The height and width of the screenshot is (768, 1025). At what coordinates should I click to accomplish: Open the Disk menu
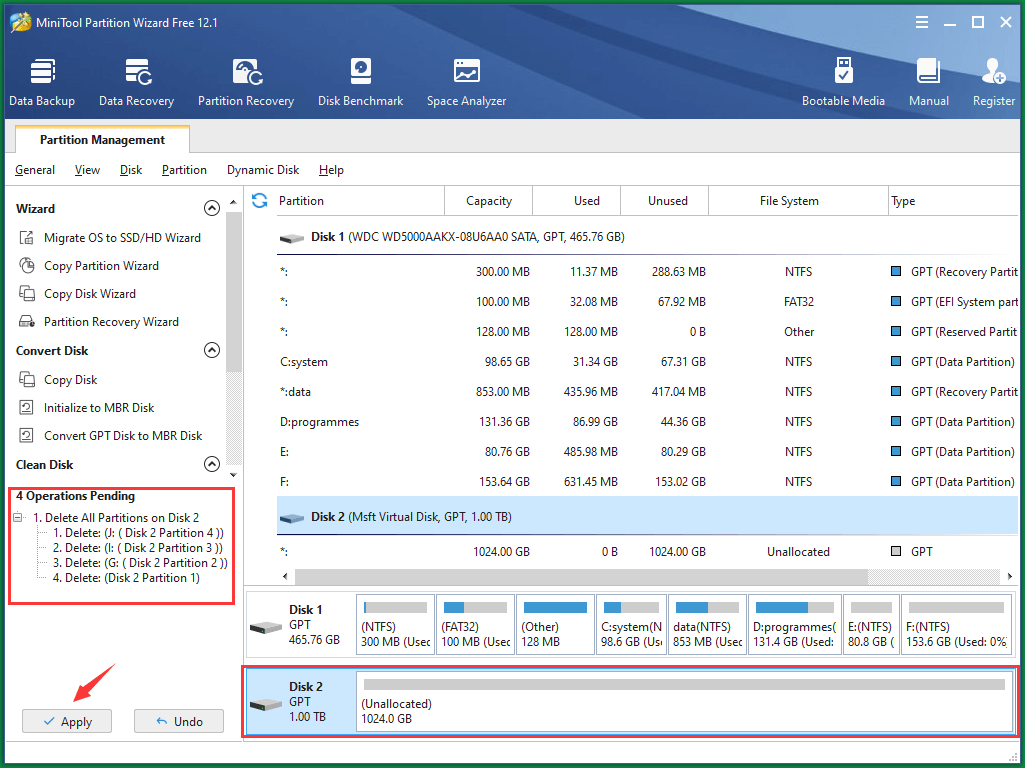click(131, 170)
